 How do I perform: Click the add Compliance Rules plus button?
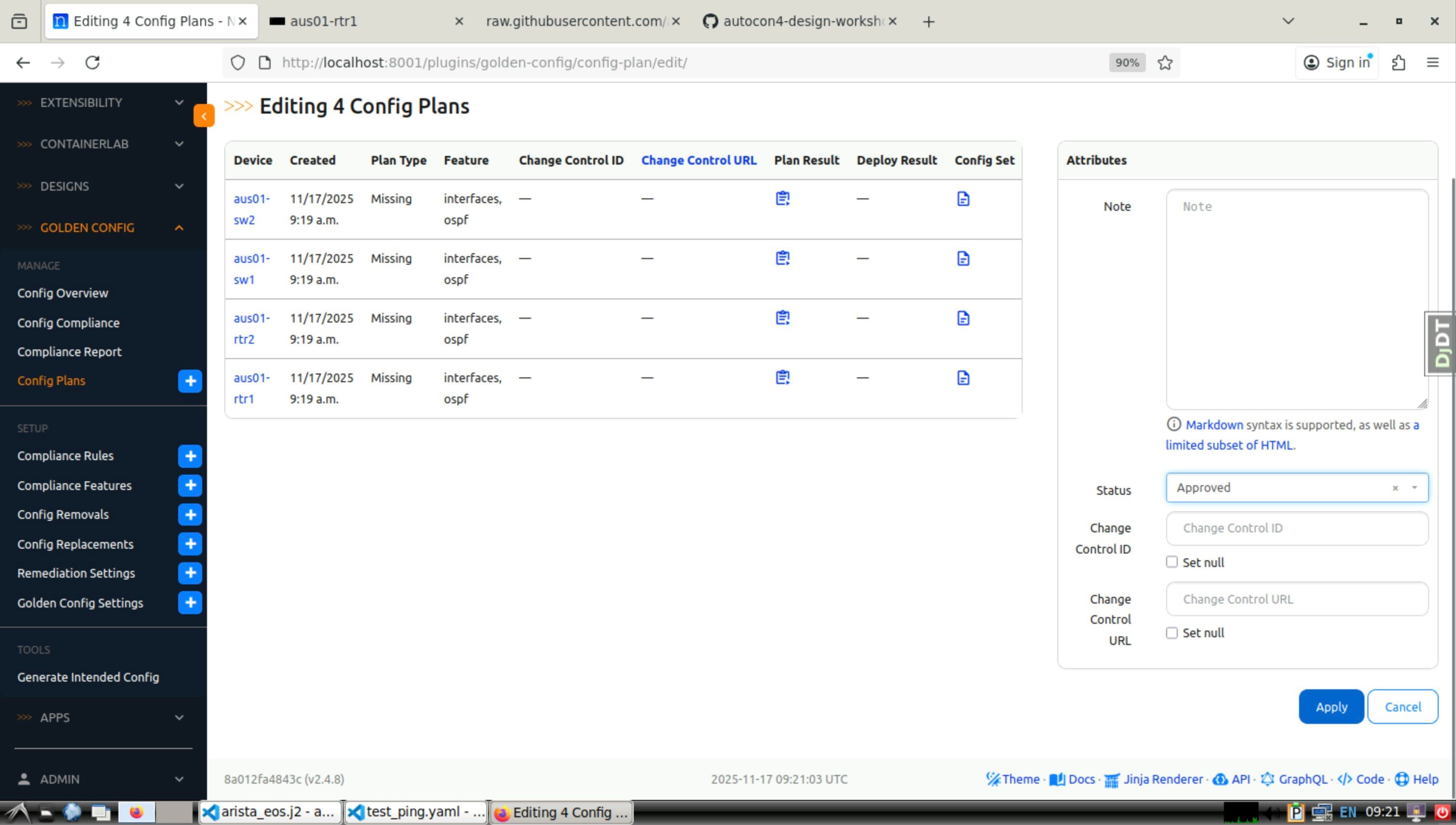coord(190,456)
